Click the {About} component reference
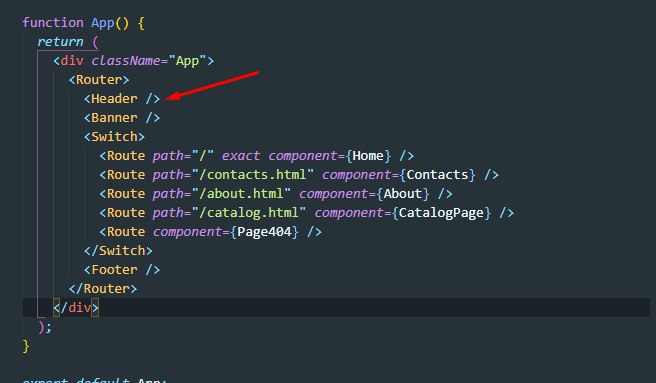The height and width of the screenshot is (383, 656). (403, 194)
